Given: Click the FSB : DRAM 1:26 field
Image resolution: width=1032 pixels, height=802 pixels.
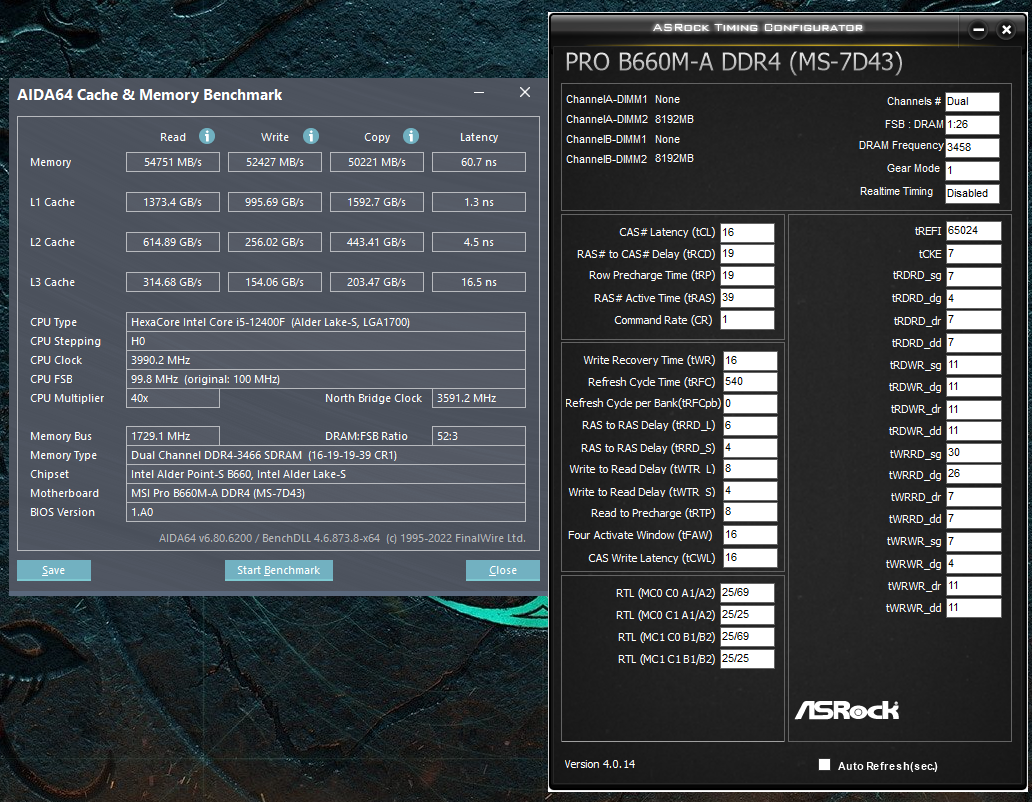Looking at the screenshot, I should [972, 124].
